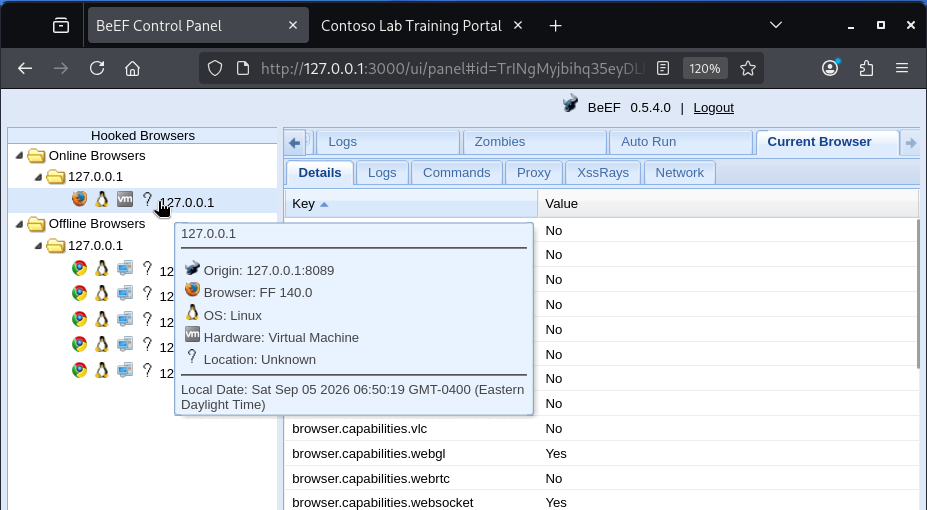
Task: Bookmark this page with star icon
Action: 748,69
